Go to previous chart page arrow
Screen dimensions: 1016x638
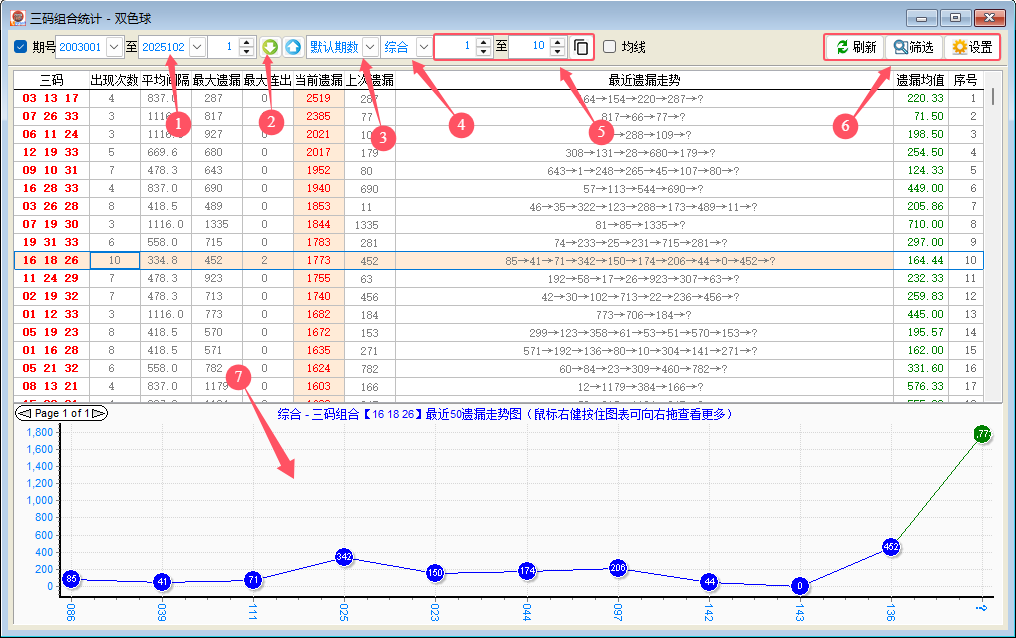26,413
